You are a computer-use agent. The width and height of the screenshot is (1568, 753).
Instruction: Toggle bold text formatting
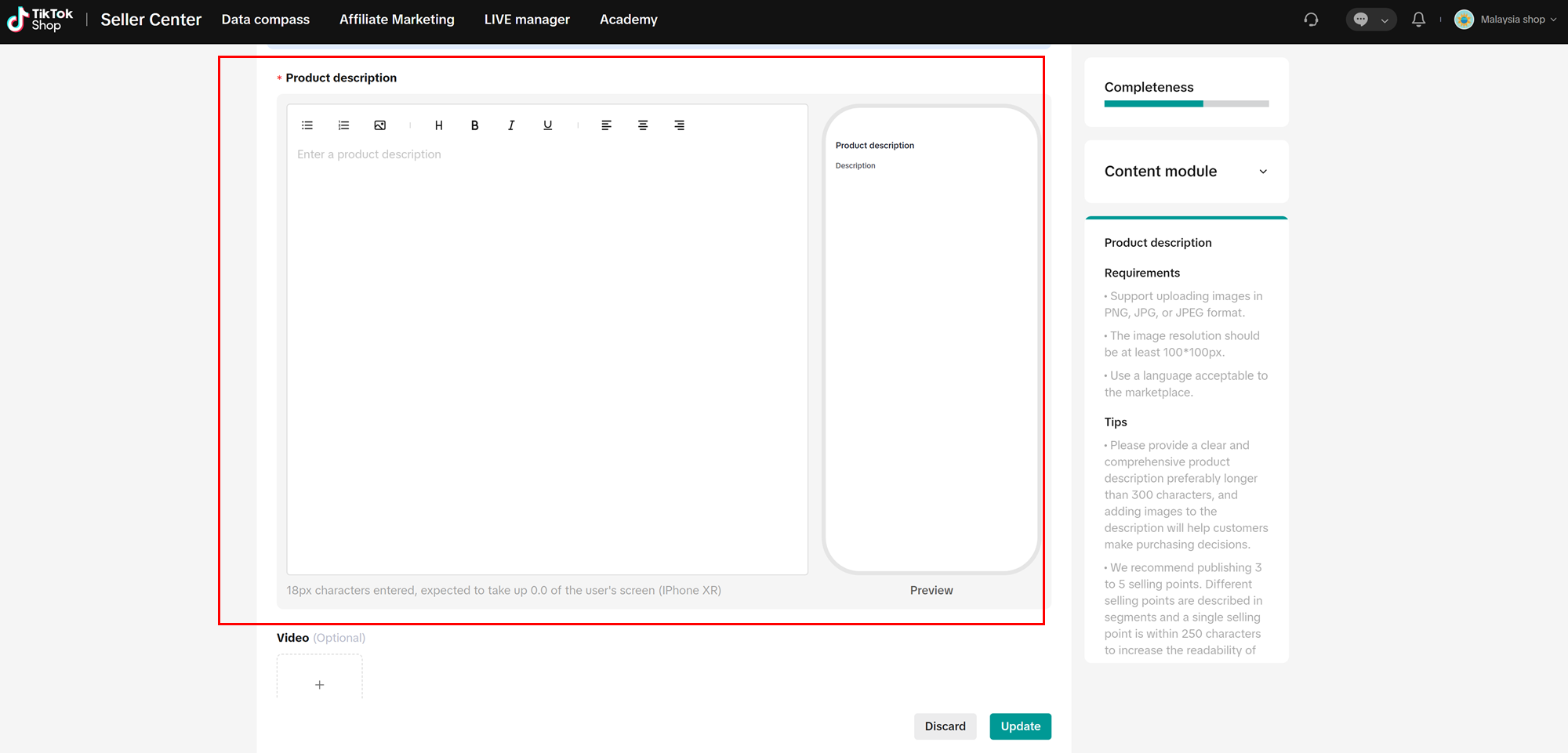pyautogui.click(x=474, y=125)
